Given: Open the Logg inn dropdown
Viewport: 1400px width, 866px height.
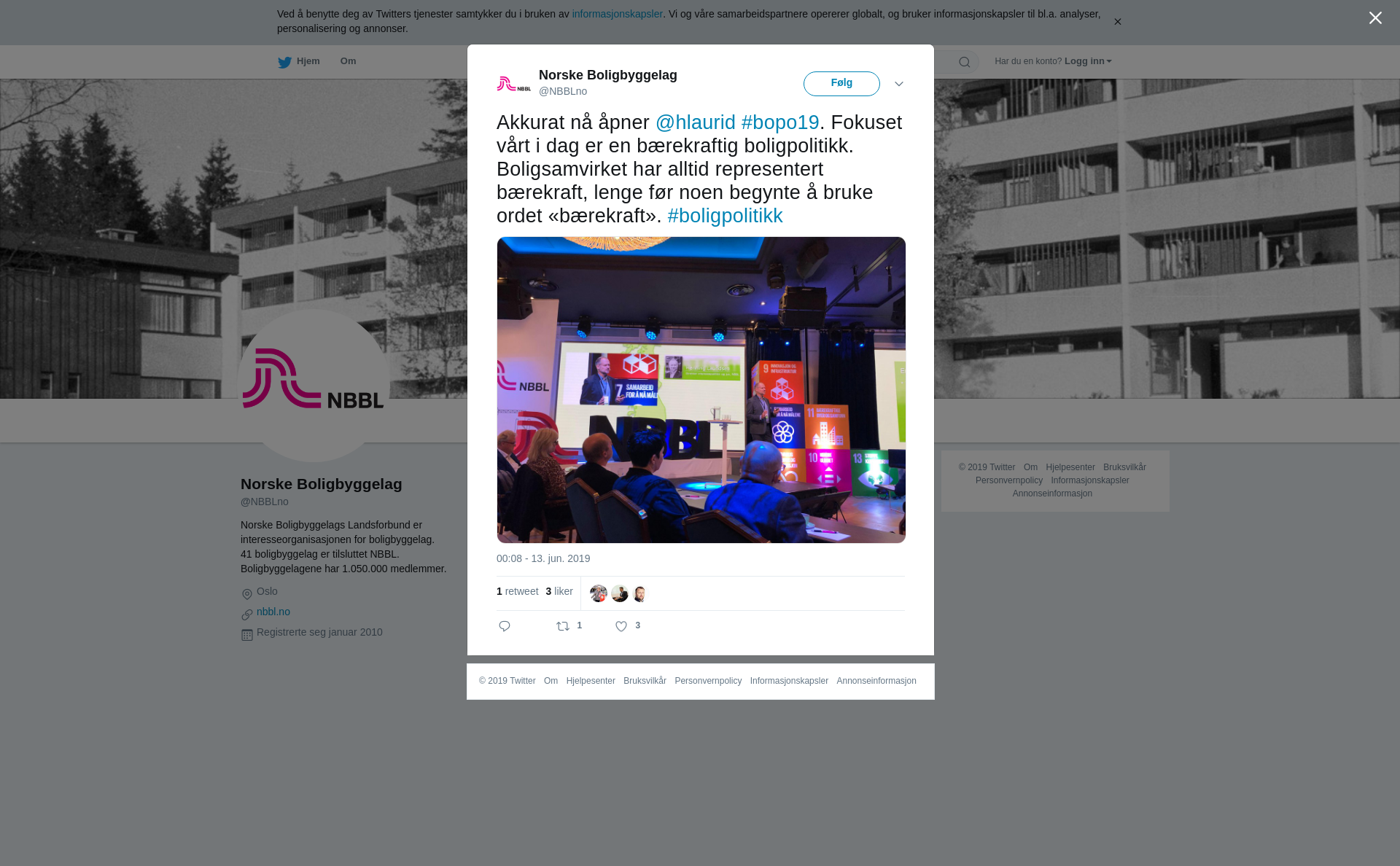Looking at the screenshot, I should pyautogui.click(x=1088, y=61).
